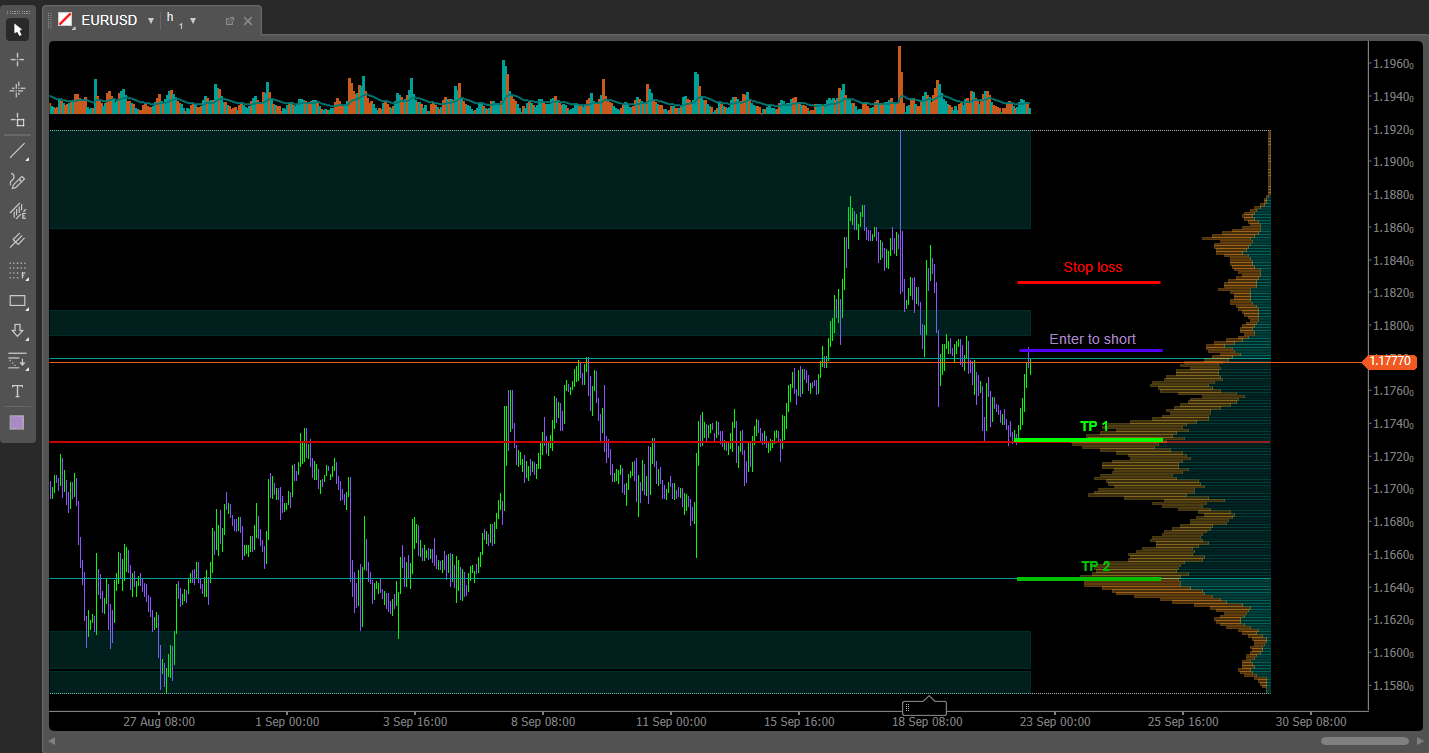
Task: Expand the h1 timeframe dropdown
Action: 193,20
